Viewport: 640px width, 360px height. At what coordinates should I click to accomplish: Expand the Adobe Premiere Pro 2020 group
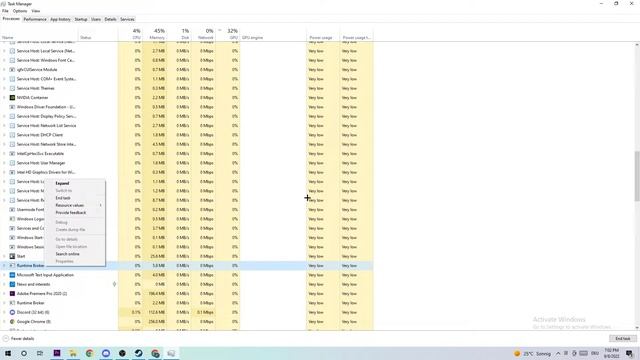pos(4,293)
